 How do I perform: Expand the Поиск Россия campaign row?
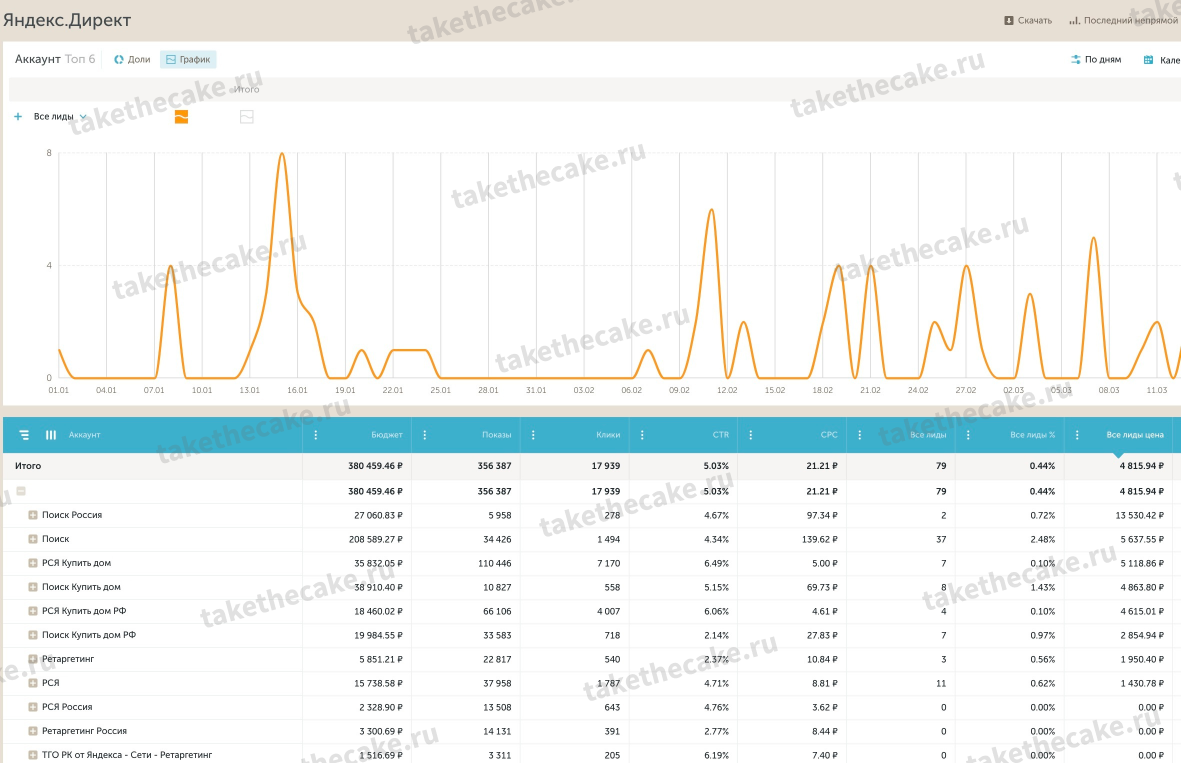point(33,515)
